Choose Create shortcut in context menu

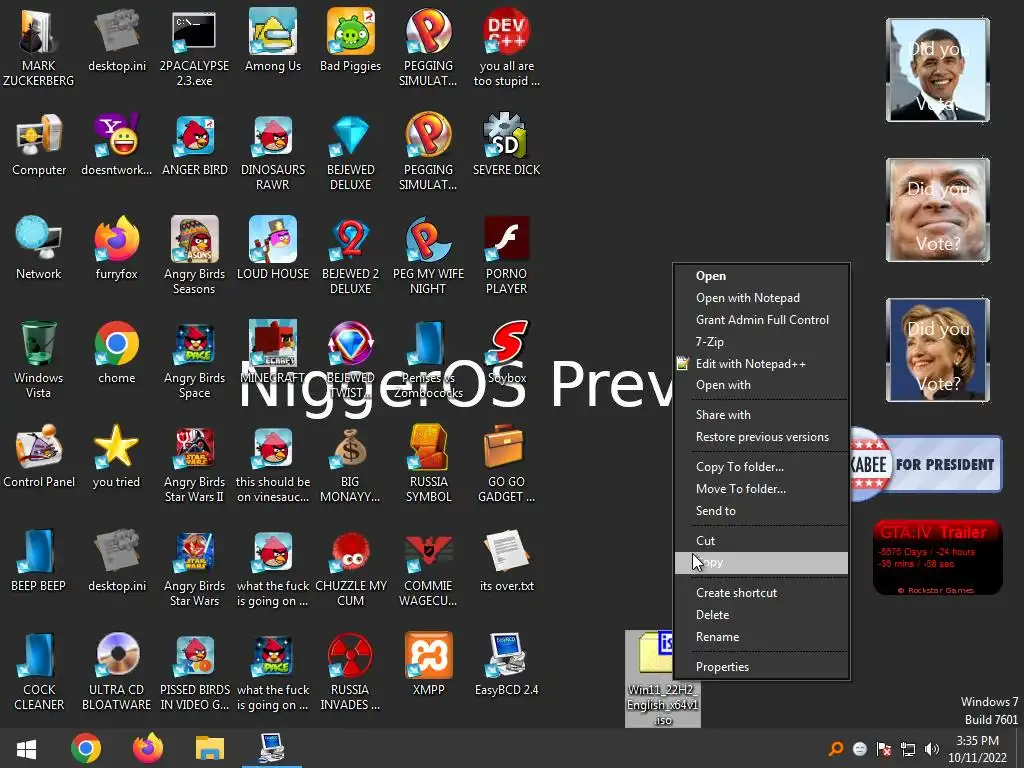761,593
